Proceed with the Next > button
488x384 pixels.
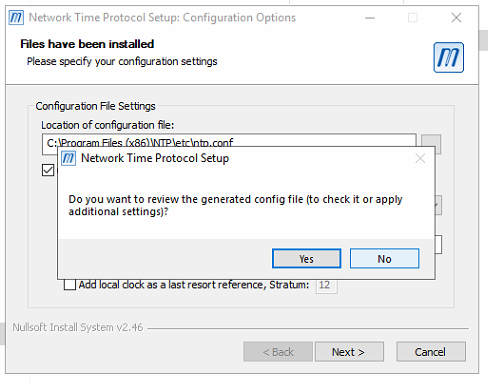click(x=349, y=352)
